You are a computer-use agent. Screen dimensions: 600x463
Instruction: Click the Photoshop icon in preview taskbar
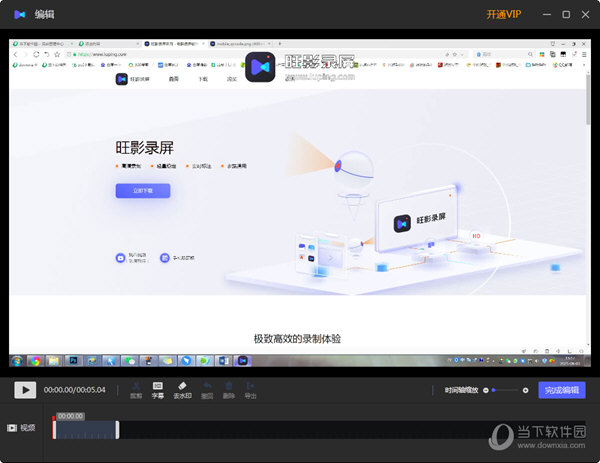tap(73, 360)
